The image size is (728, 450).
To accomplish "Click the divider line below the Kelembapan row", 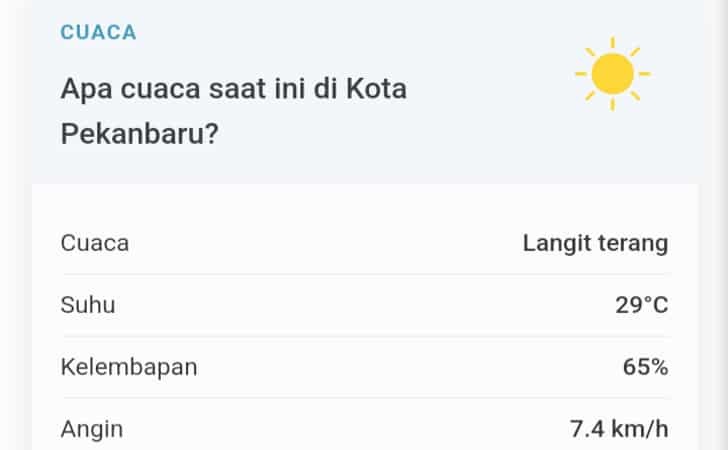I will (x=367, y=398).
